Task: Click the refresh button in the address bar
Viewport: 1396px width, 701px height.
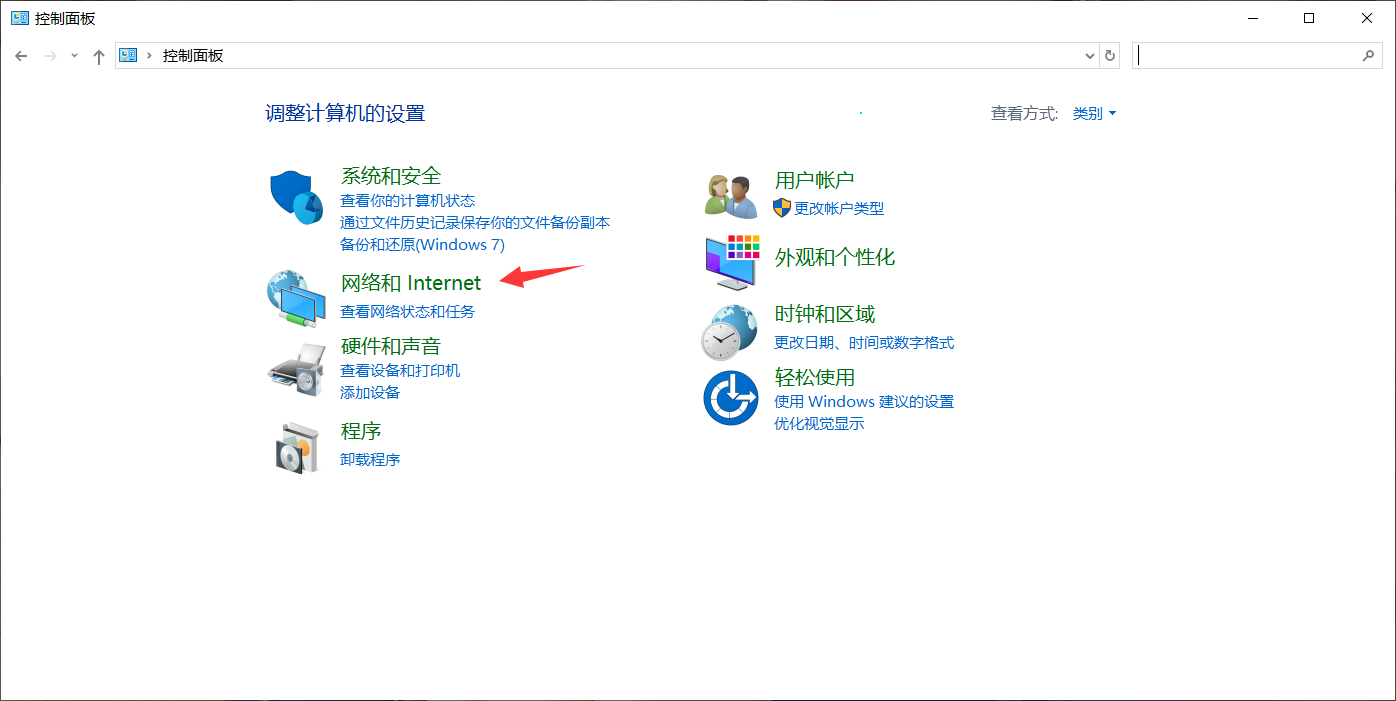Action: 1110,55
